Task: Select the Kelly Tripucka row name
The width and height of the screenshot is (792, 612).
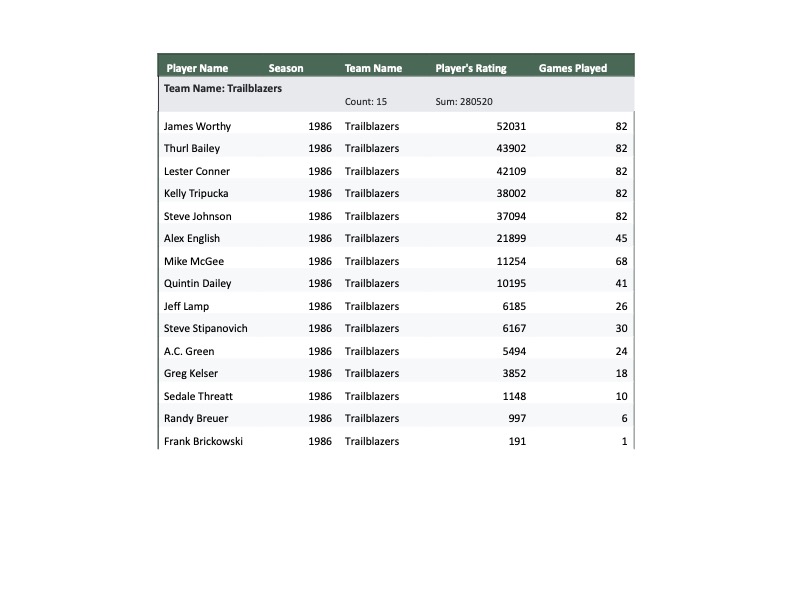Action: [x=197, y=194]
